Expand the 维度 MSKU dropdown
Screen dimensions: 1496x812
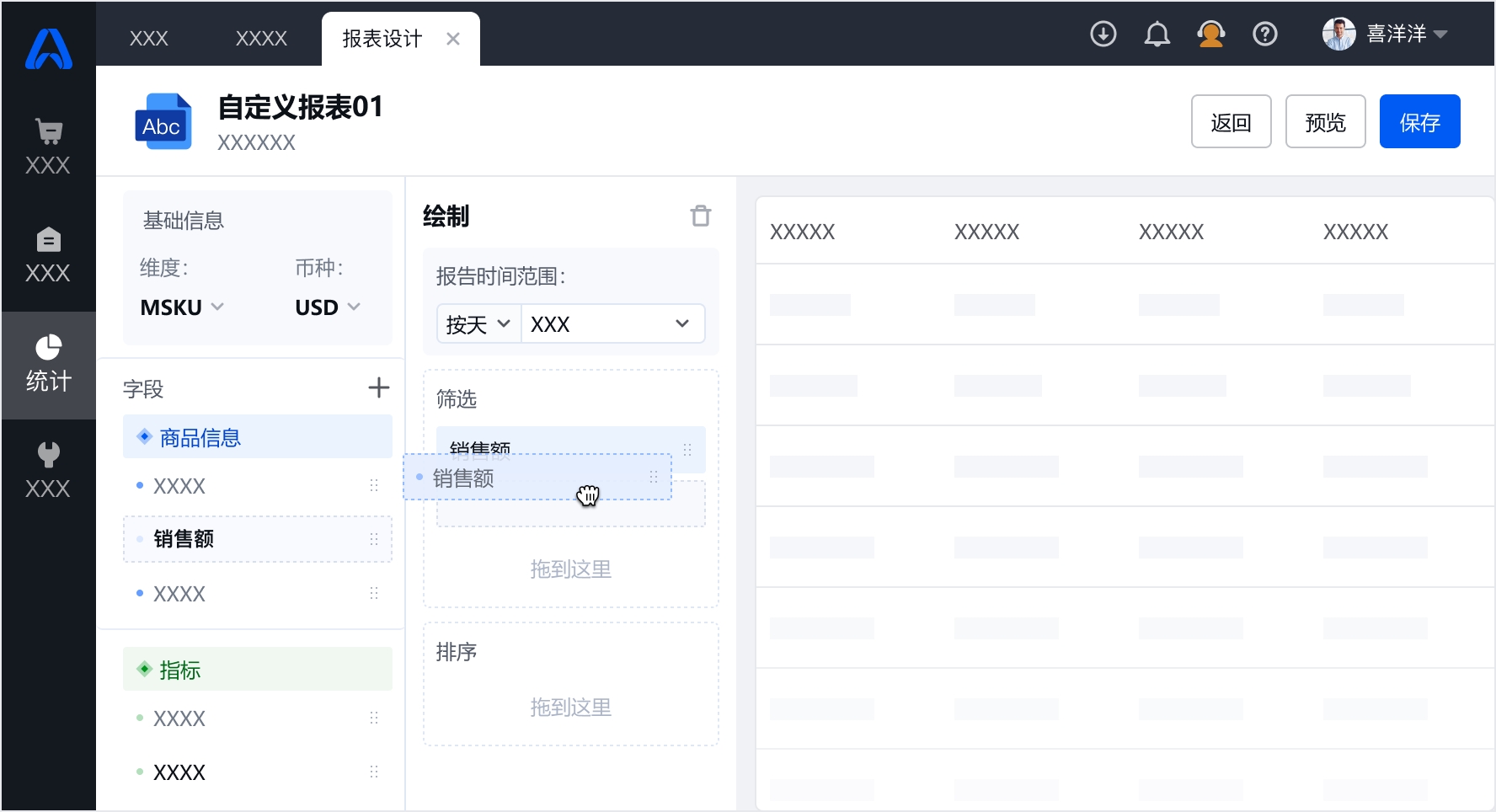(x=182, y=307)
